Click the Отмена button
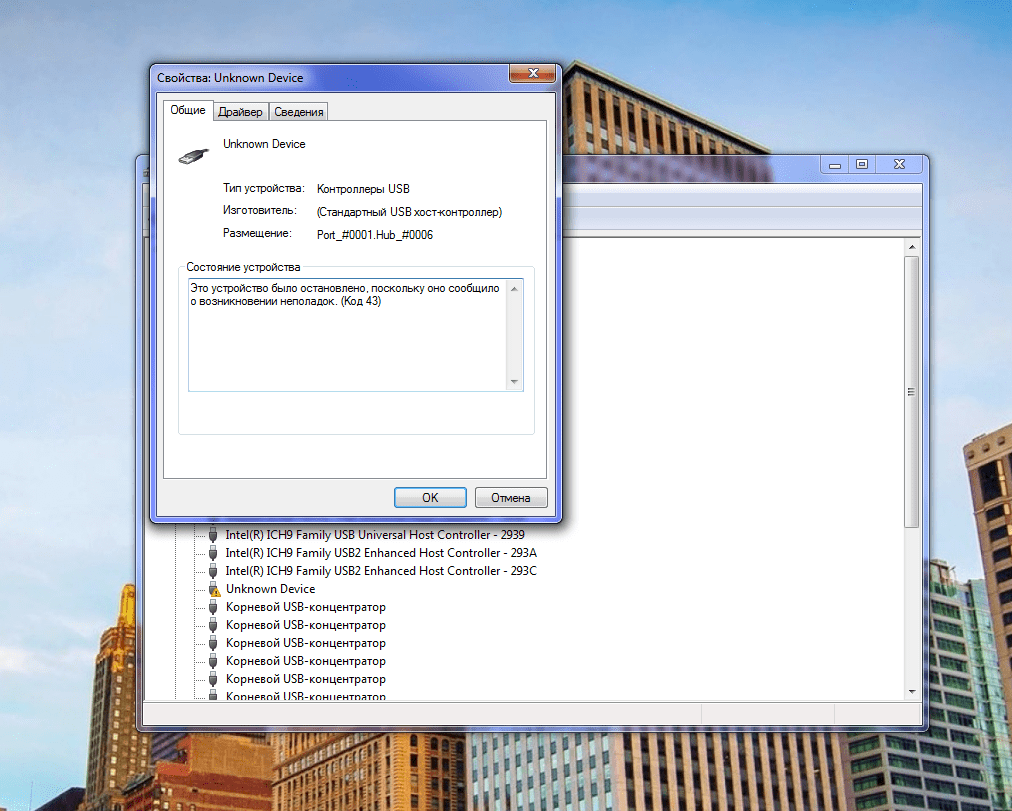The width and height of the screenshot is (1012, 811). 511,498
